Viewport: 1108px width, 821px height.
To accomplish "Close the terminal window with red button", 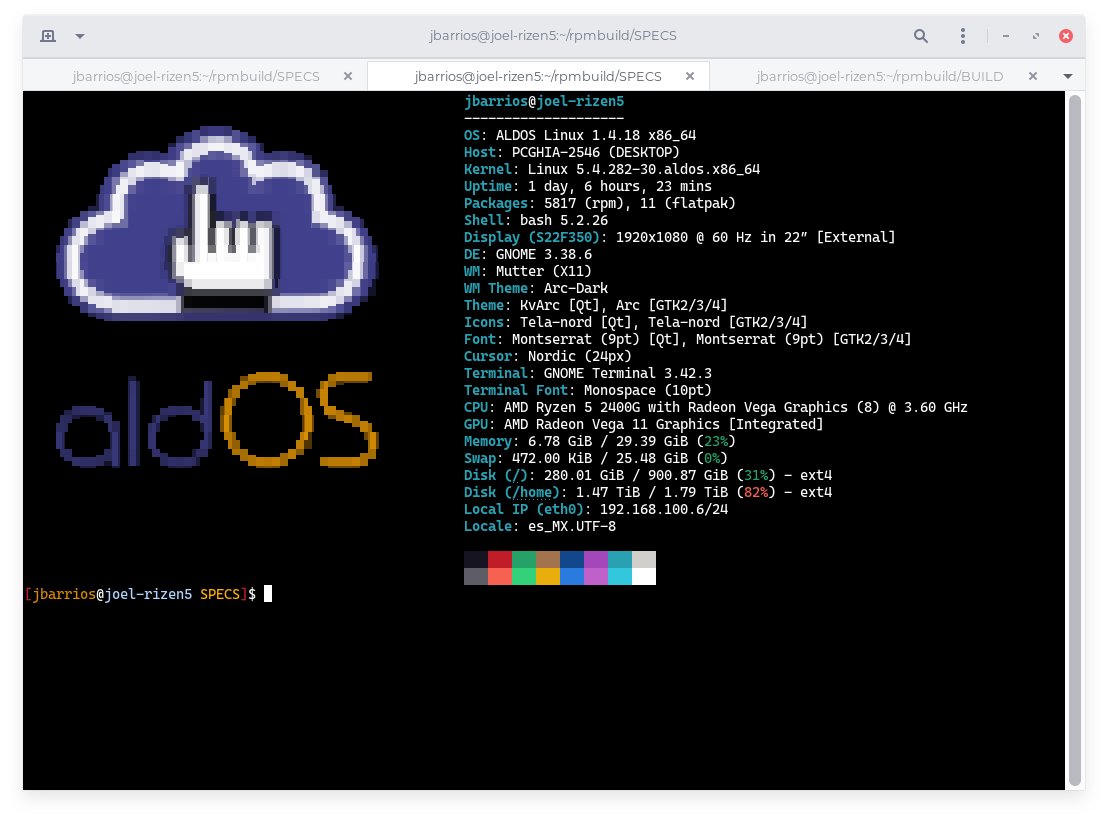I will click(1066, 36).
